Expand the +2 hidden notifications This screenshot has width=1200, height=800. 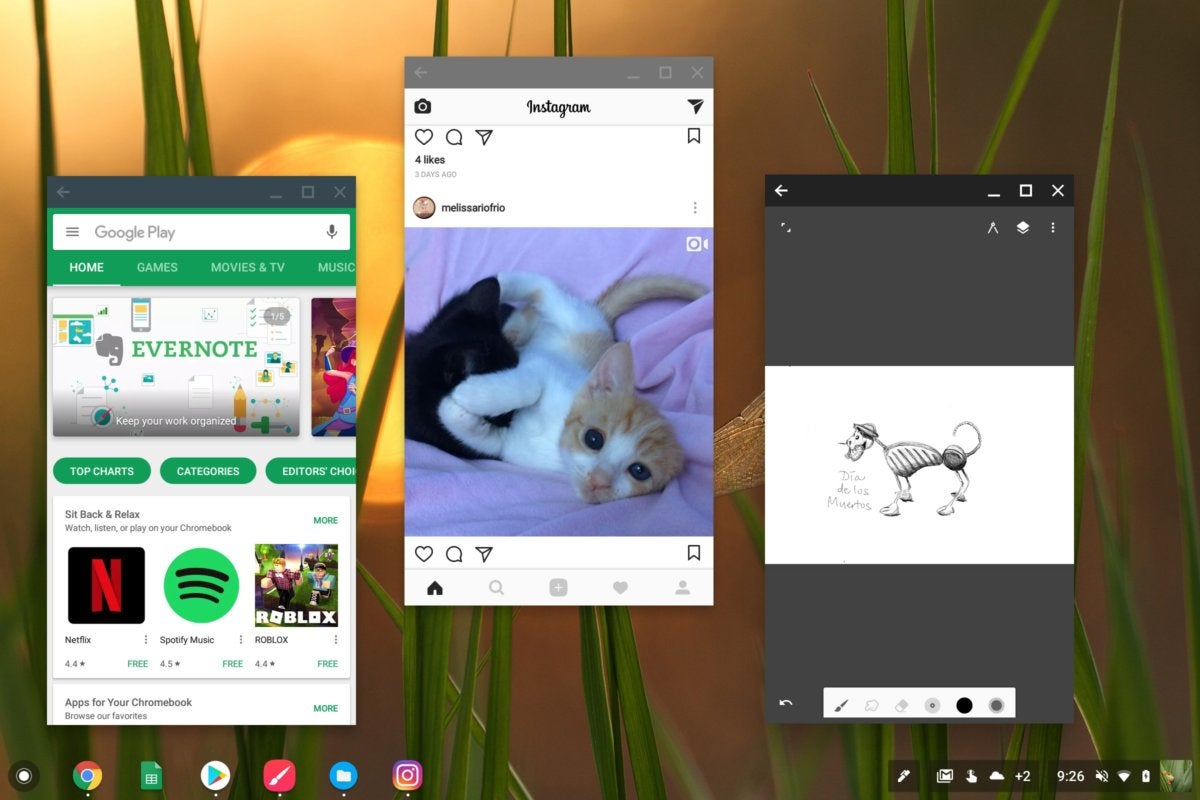coord(1022,776)
